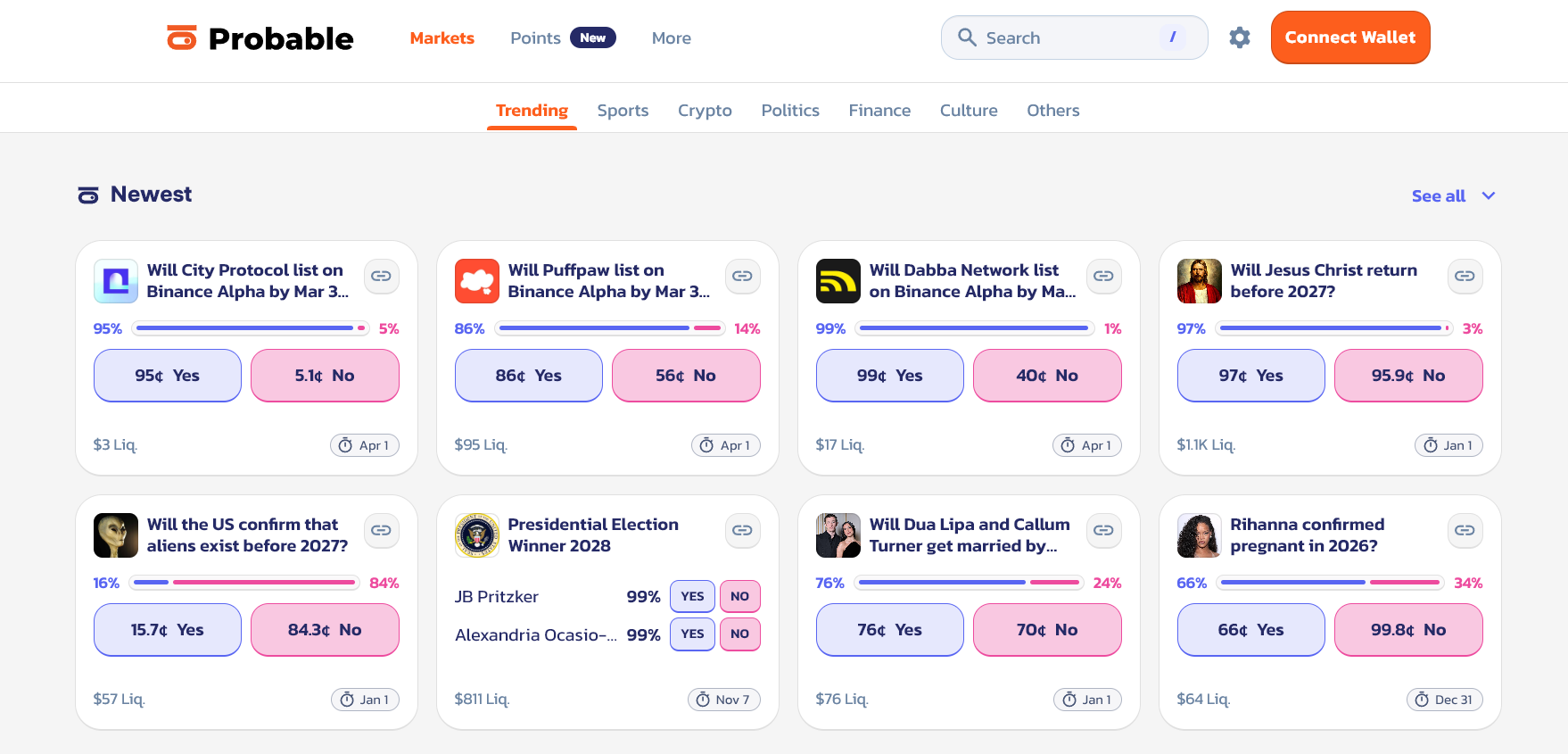Expand the See all chevron

(1488, 195)
